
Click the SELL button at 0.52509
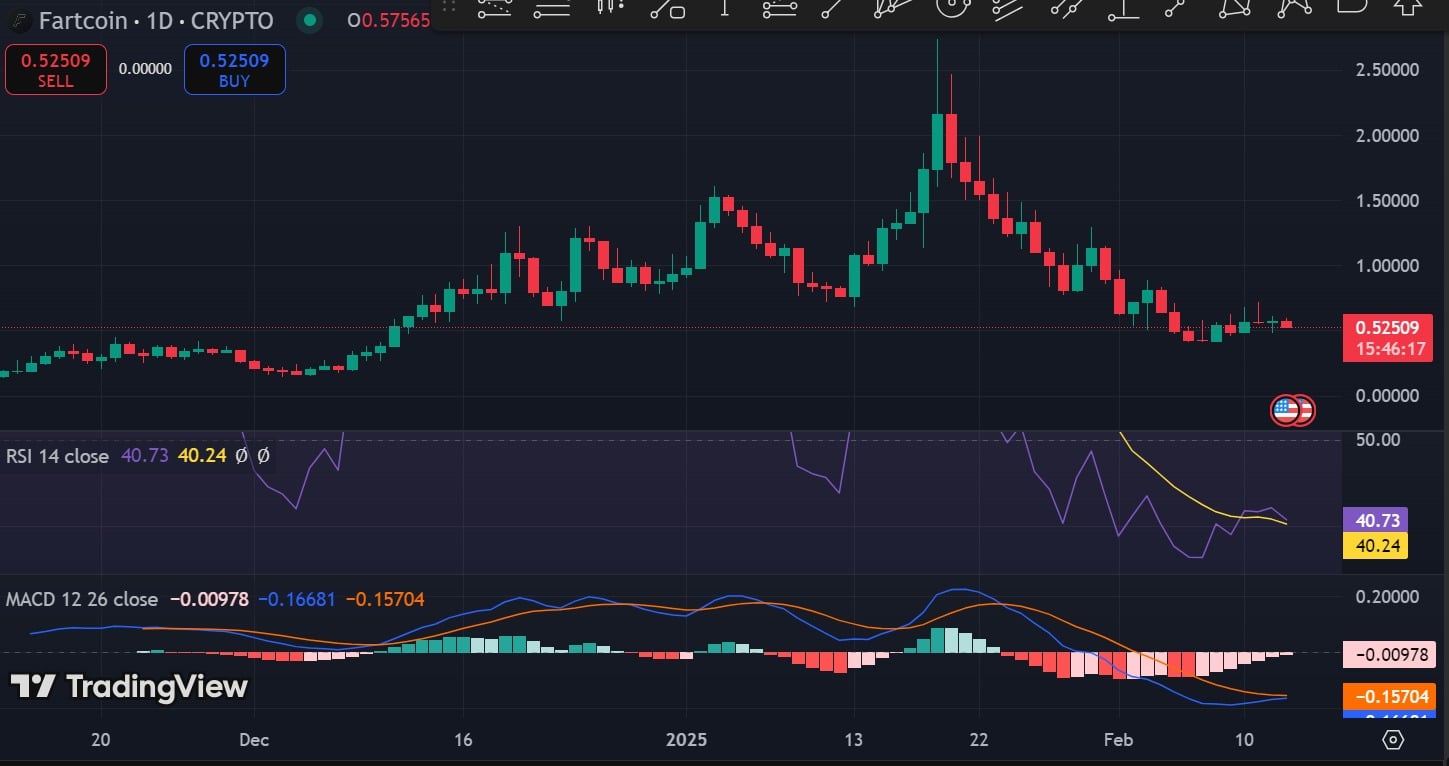pyautogui.click(x=56, y=70)
